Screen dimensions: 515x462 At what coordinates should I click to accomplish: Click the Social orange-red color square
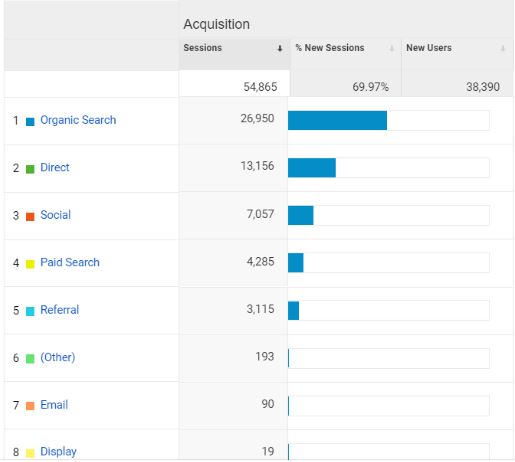pos(30,217)
